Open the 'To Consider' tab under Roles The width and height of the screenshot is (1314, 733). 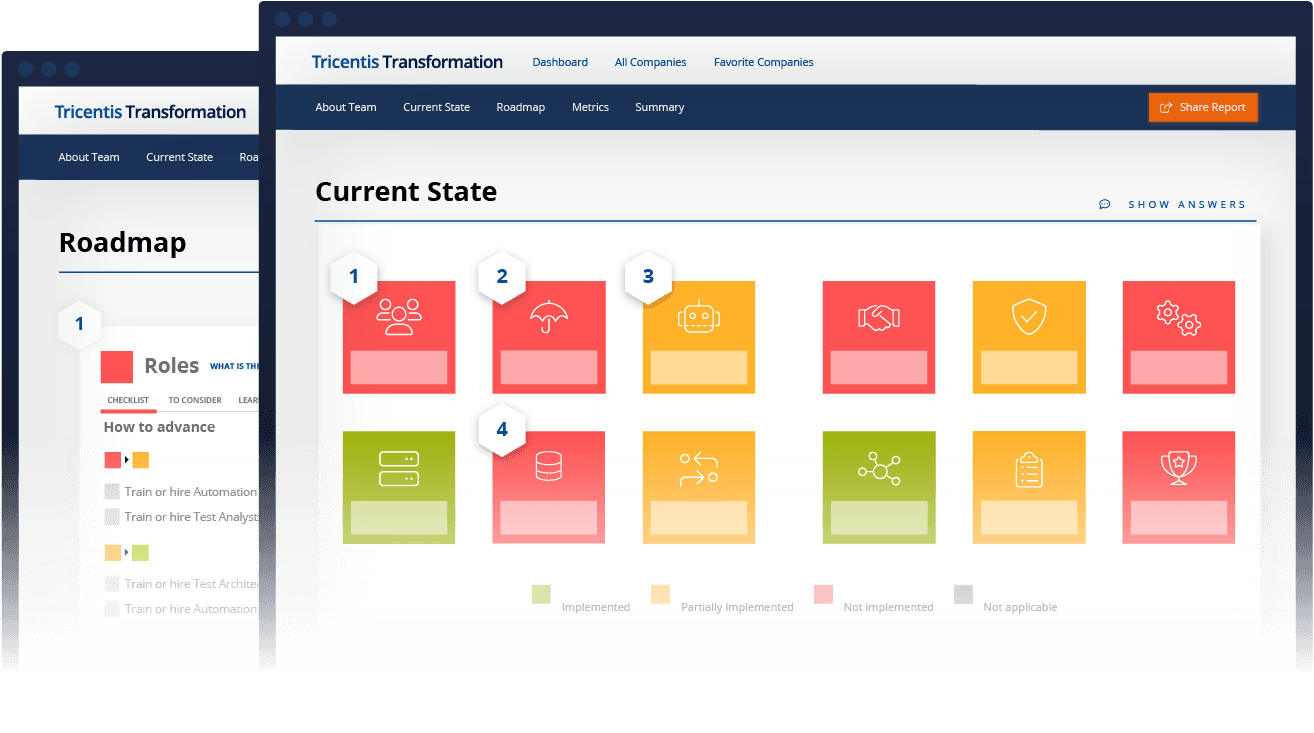pyautogui.click(x=195, y=400)
